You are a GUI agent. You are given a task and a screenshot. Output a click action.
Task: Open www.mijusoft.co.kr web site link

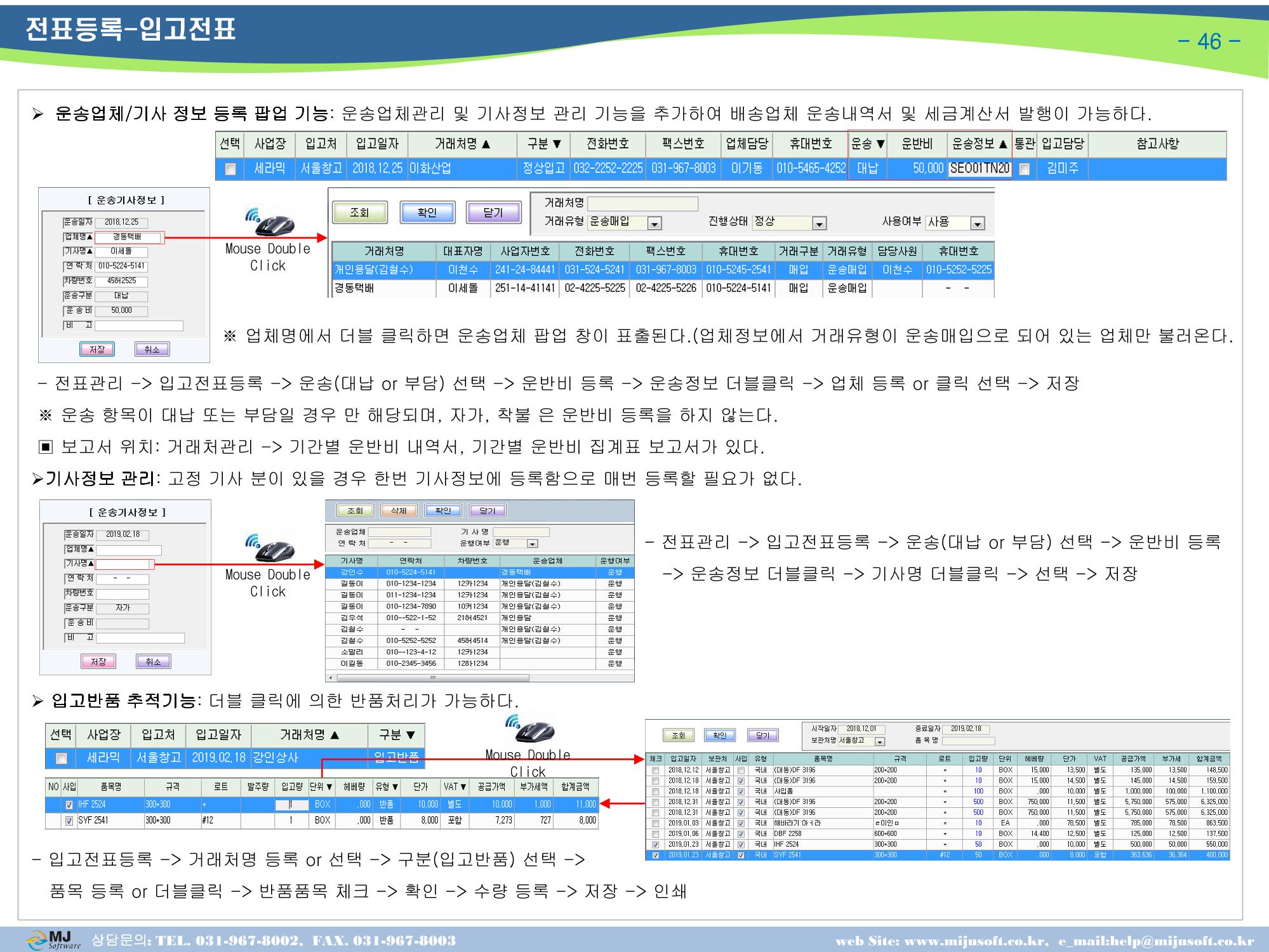pos(974,941)
